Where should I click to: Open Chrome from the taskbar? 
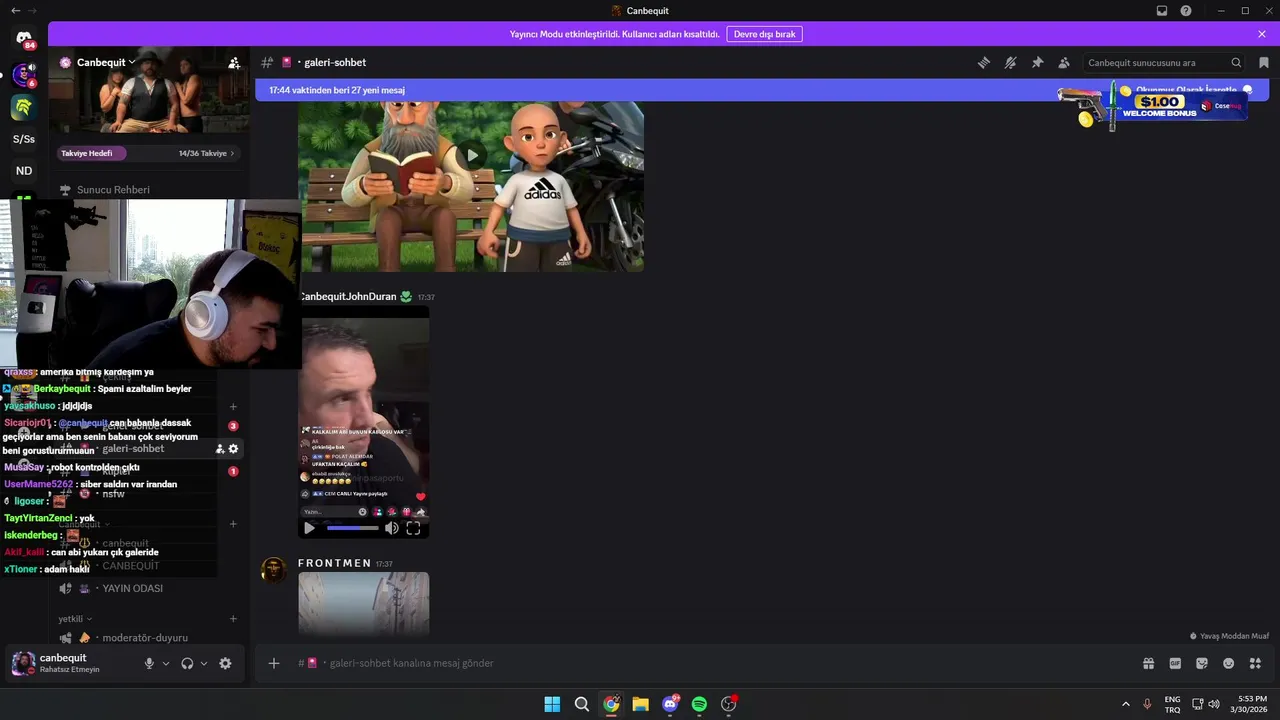611,704
